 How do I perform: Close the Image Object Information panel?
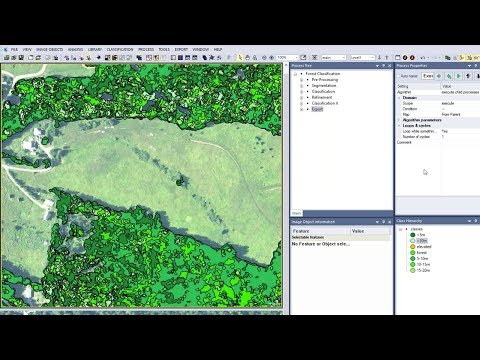tap(389, 222)
